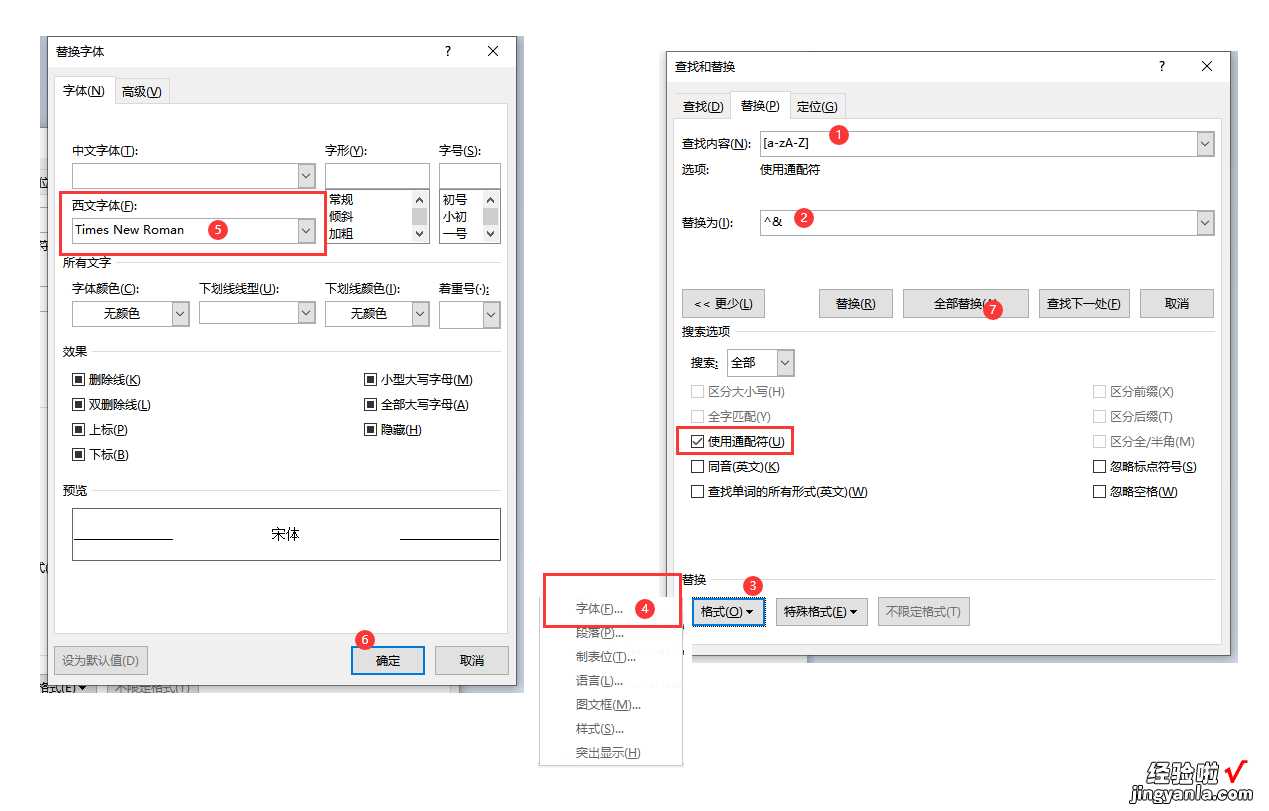1269x811 pixels.
Task: Open the 定位(G) tab
Action: point(817,107)
